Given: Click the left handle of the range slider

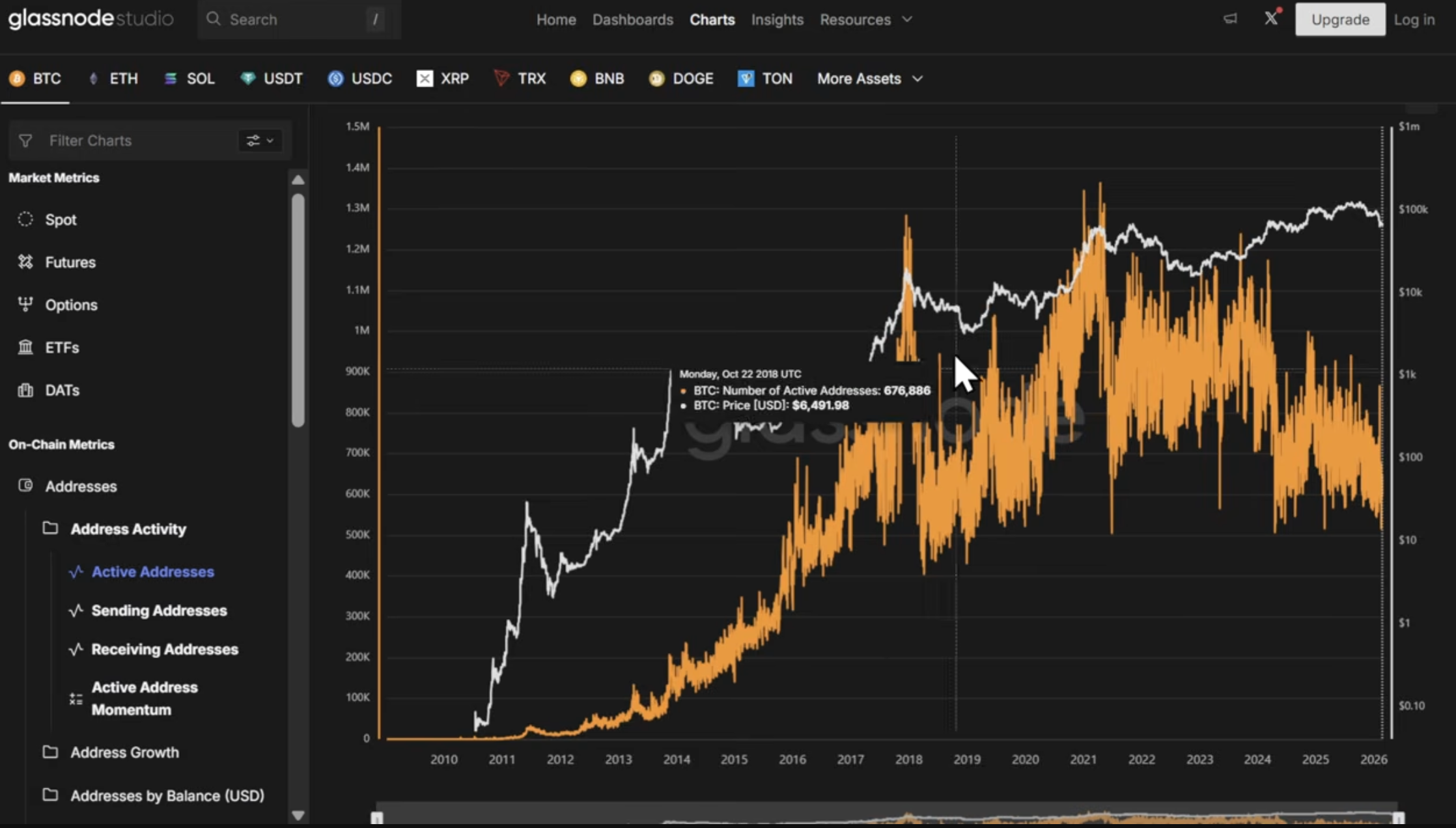Looking at the screenshot, I should point(377,818).
